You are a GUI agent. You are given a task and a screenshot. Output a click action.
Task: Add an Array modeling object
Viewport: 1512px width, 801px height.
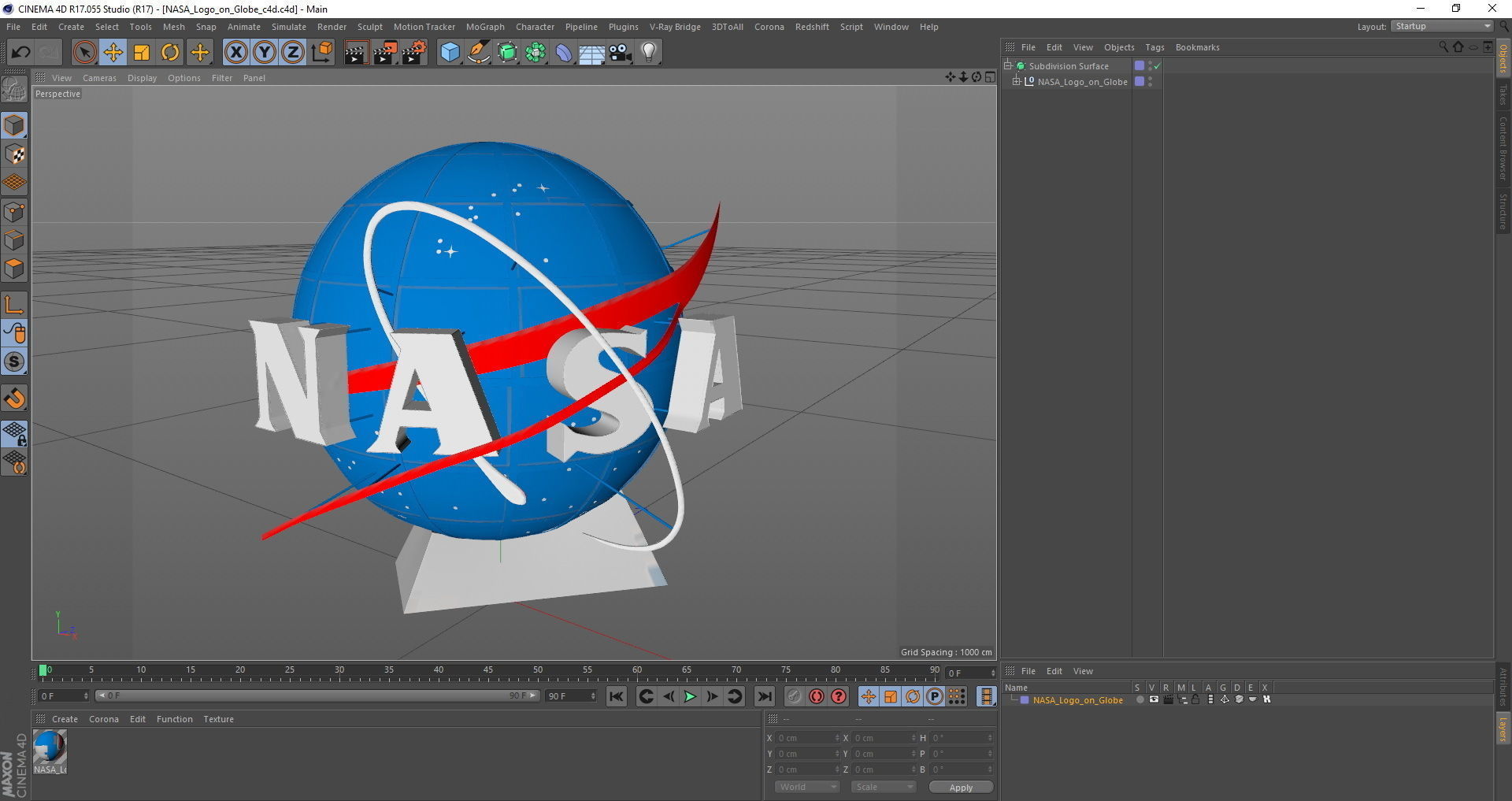[535, 53]
